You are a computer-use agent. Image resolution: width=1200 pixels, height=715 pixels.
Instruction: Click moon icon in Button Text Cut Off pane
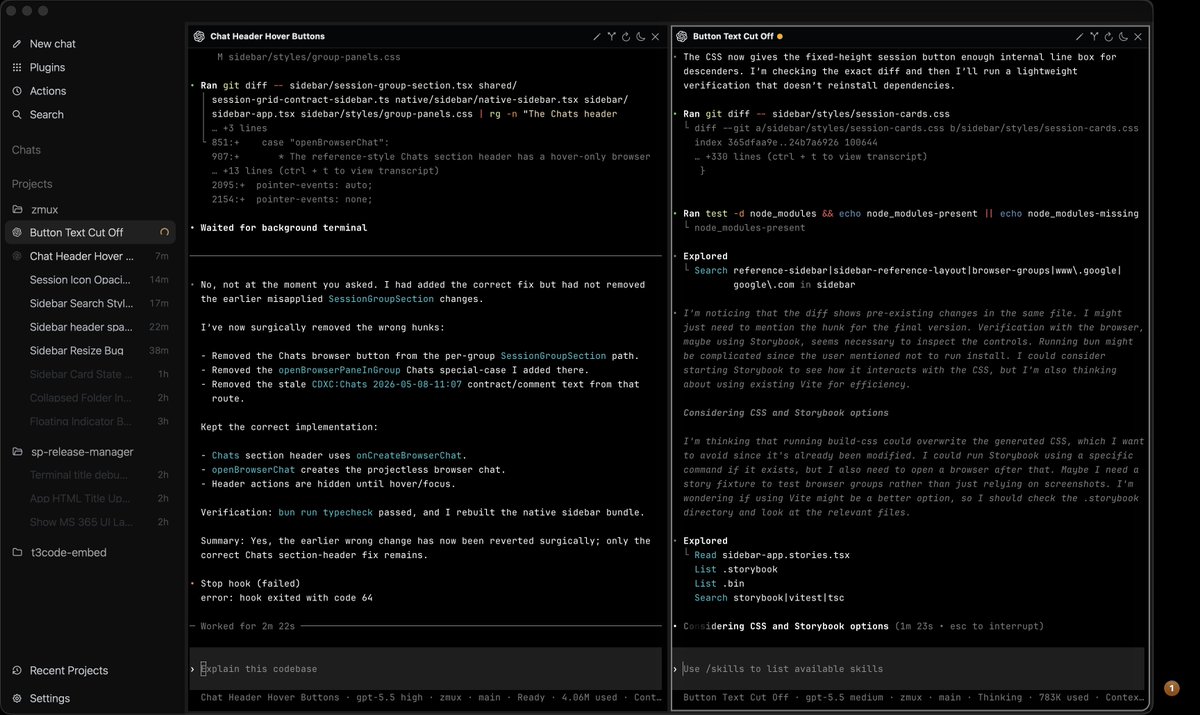pos(1123,36)
